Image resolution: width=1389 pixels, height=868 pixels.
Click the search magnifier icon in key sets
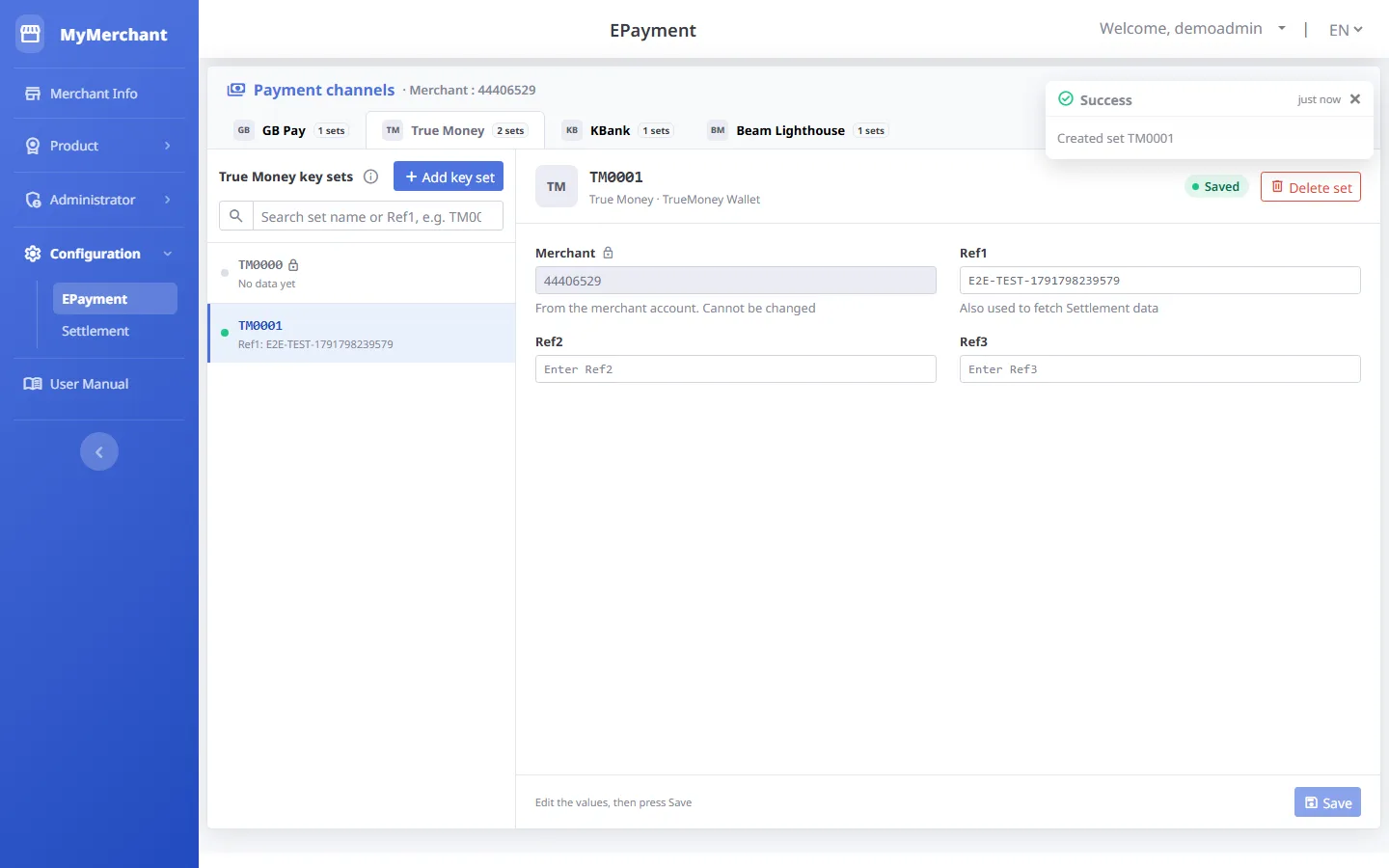click(x=236, y=216)
